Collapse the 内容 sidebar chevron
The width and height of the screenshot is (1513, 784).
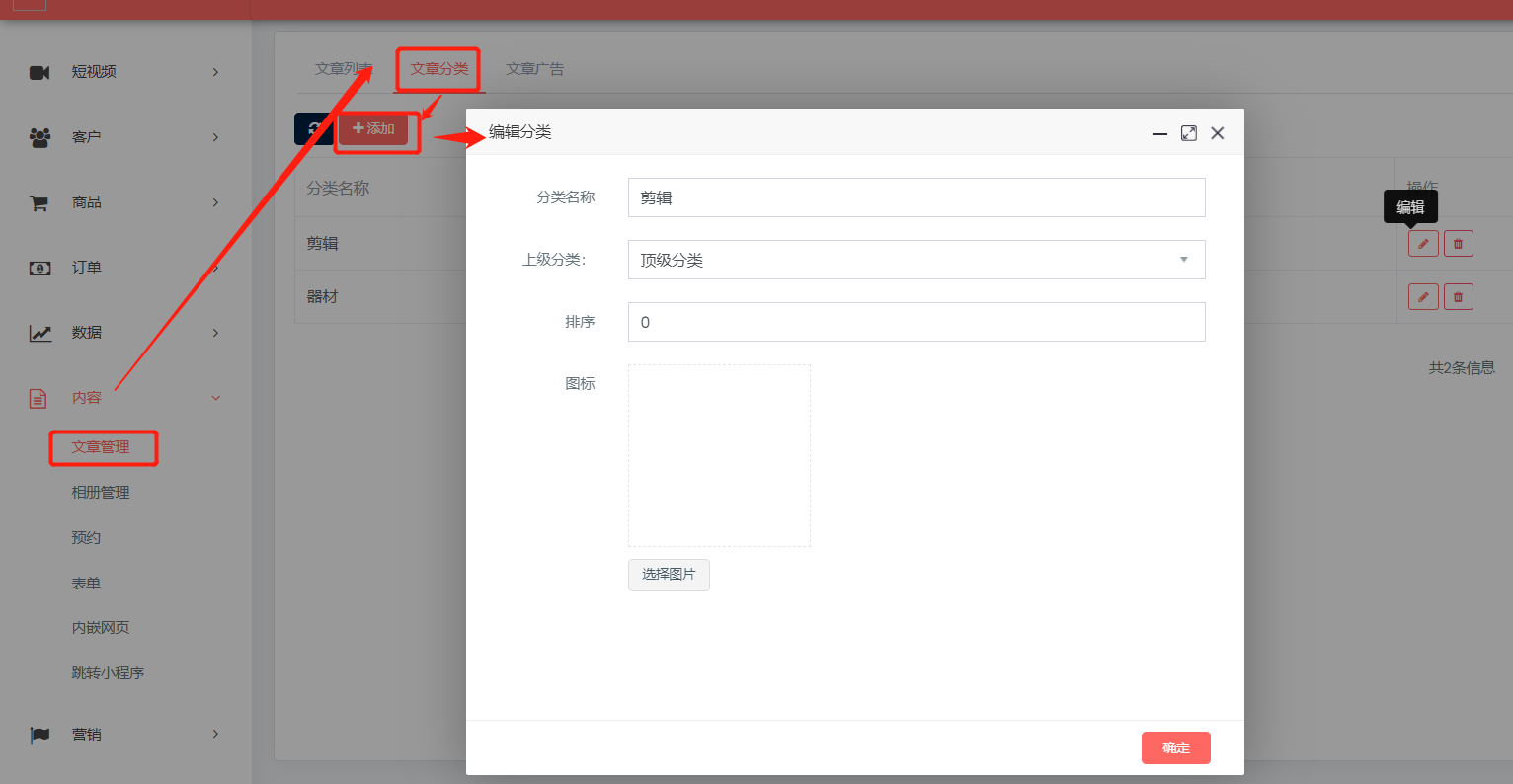click(216, 398)
